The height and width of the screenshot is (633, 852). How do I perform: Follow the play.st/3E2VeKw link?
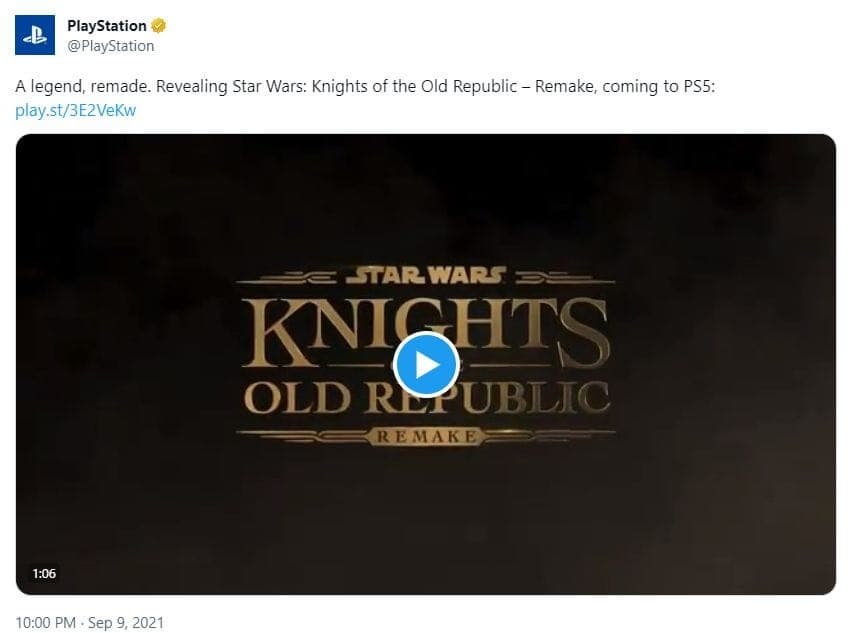(x=76, y=111)
